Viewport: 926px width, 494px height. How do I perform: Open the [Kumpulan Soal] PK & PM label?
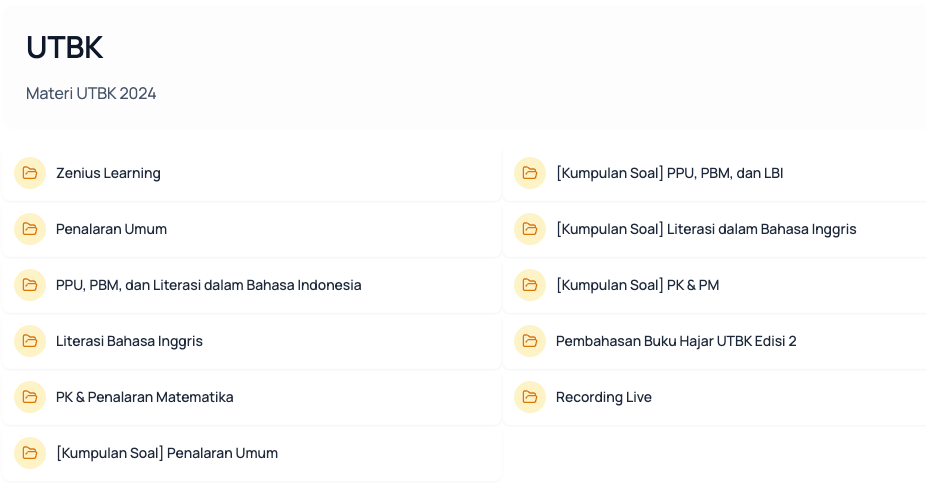(x=637, y=285)
